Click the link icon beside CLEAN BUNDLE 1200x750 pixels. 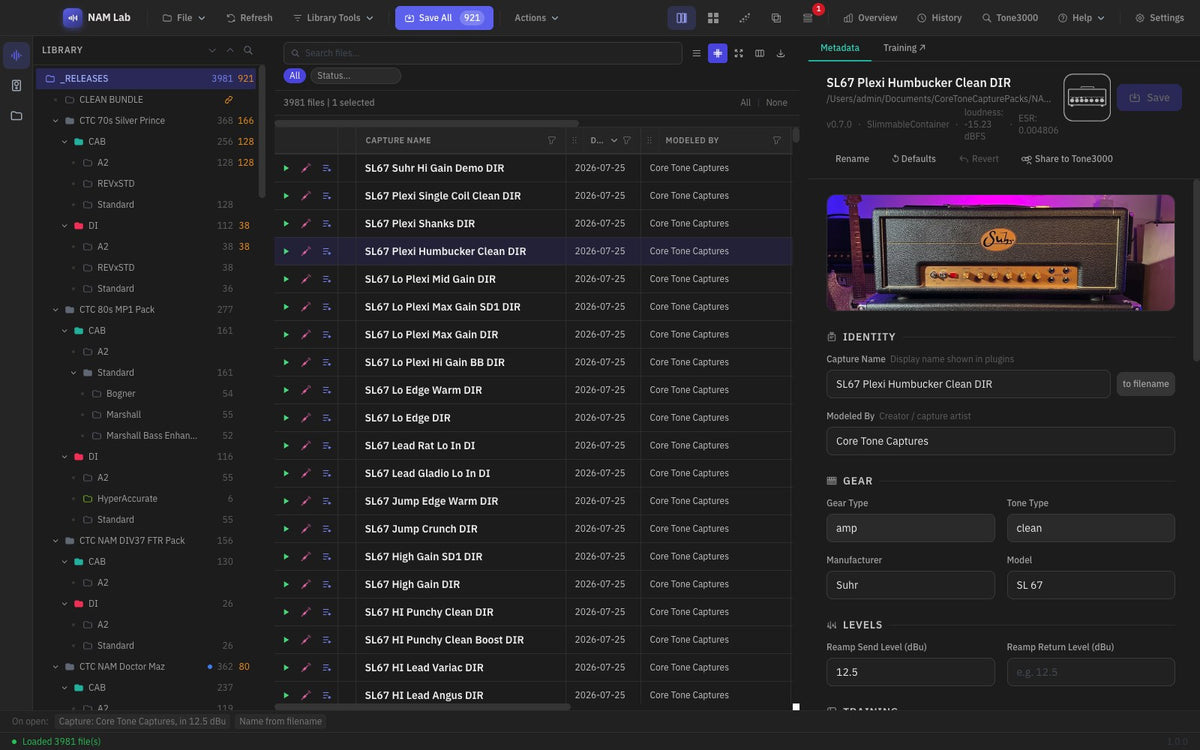tap(228, 100)
